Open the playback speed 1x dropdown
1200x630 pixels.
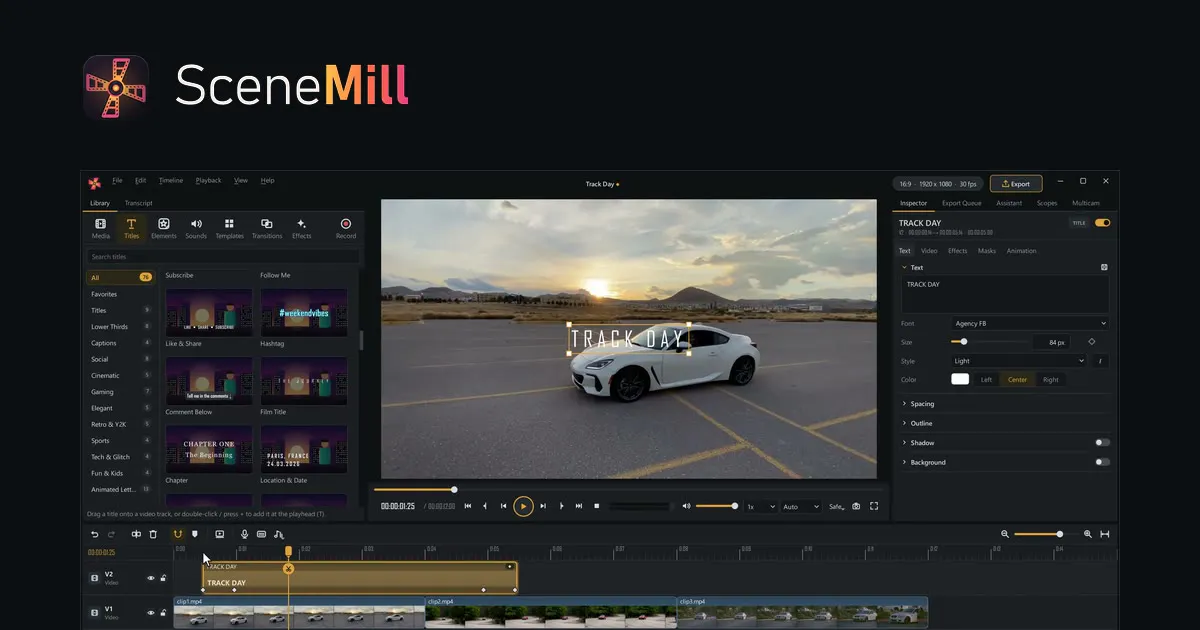pos(759,507)
